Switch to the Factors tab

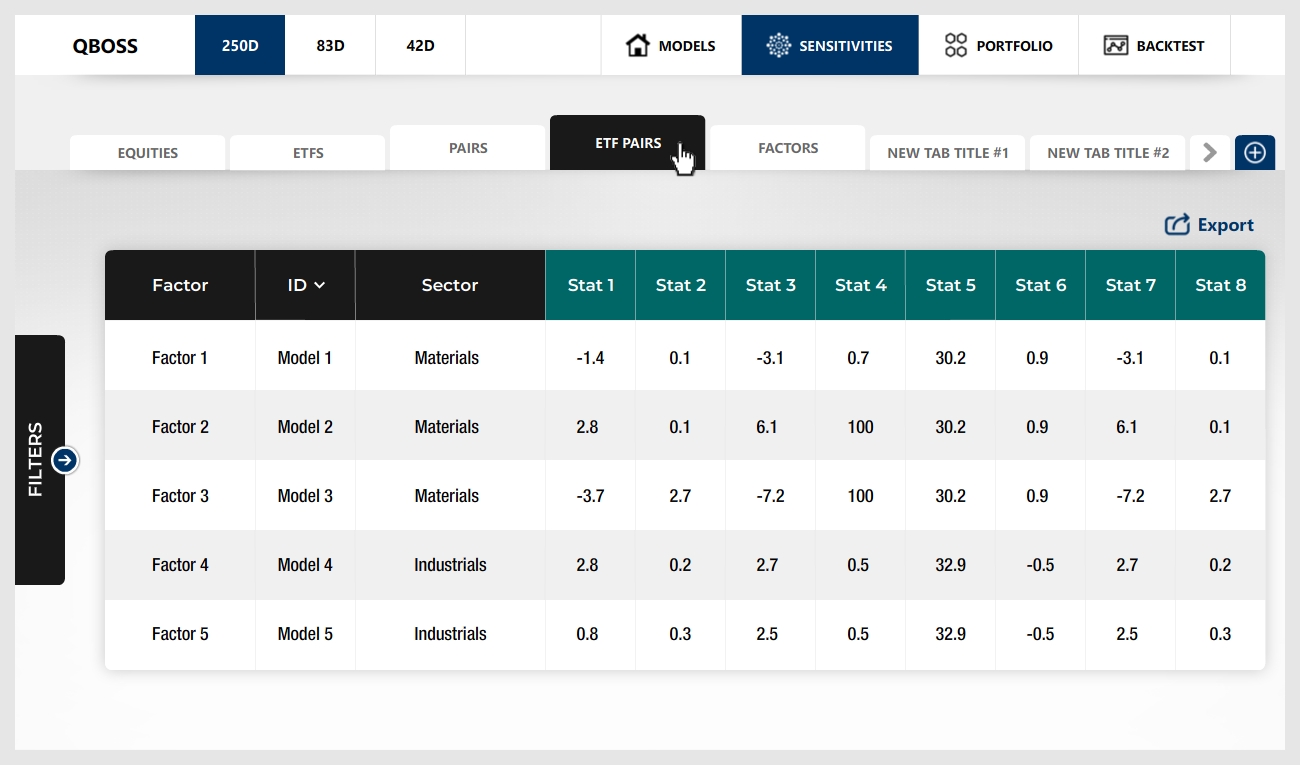[x=788, y=148]
